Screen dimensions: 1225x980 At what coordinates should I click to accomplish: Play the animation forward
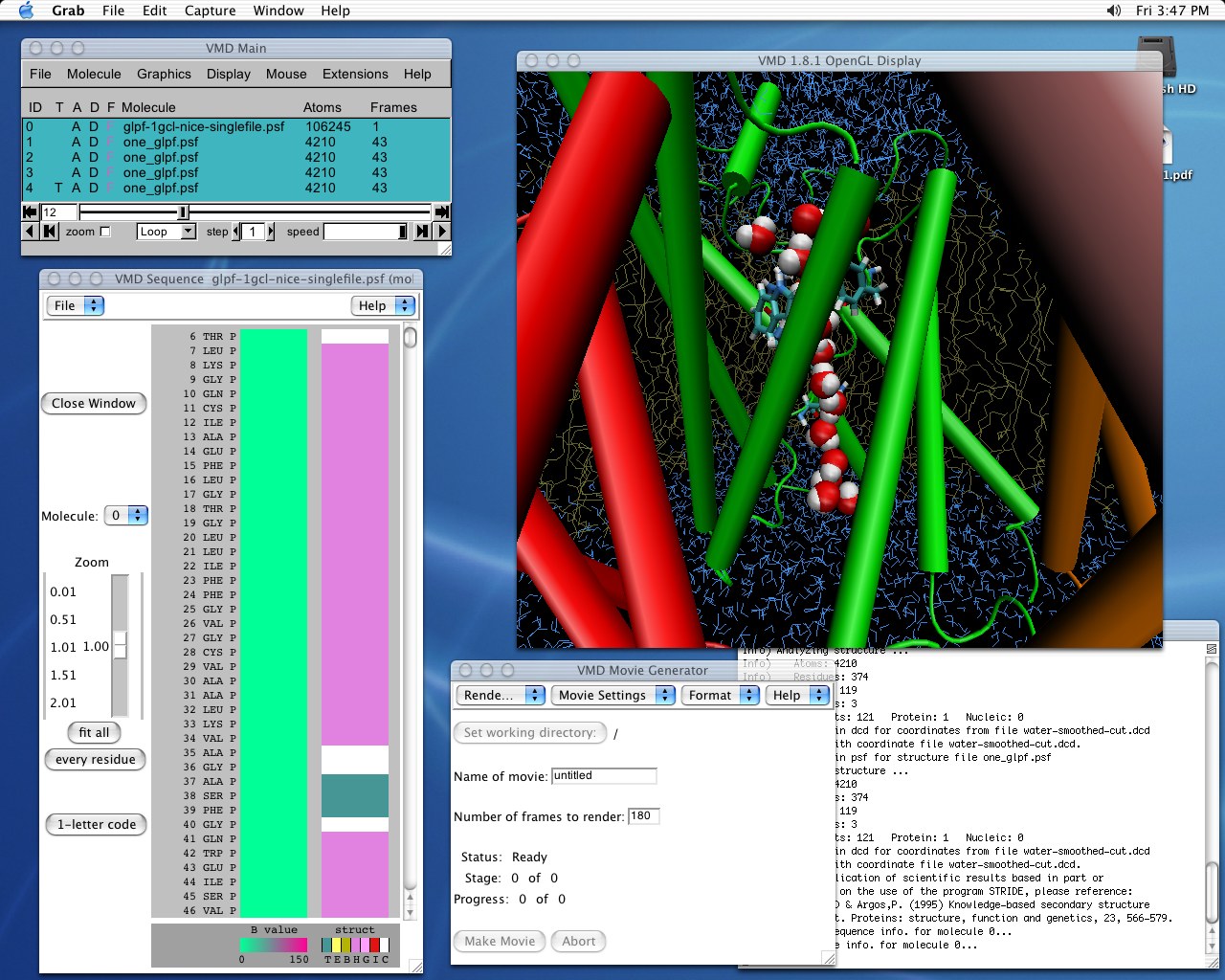(x=441, y=232)
